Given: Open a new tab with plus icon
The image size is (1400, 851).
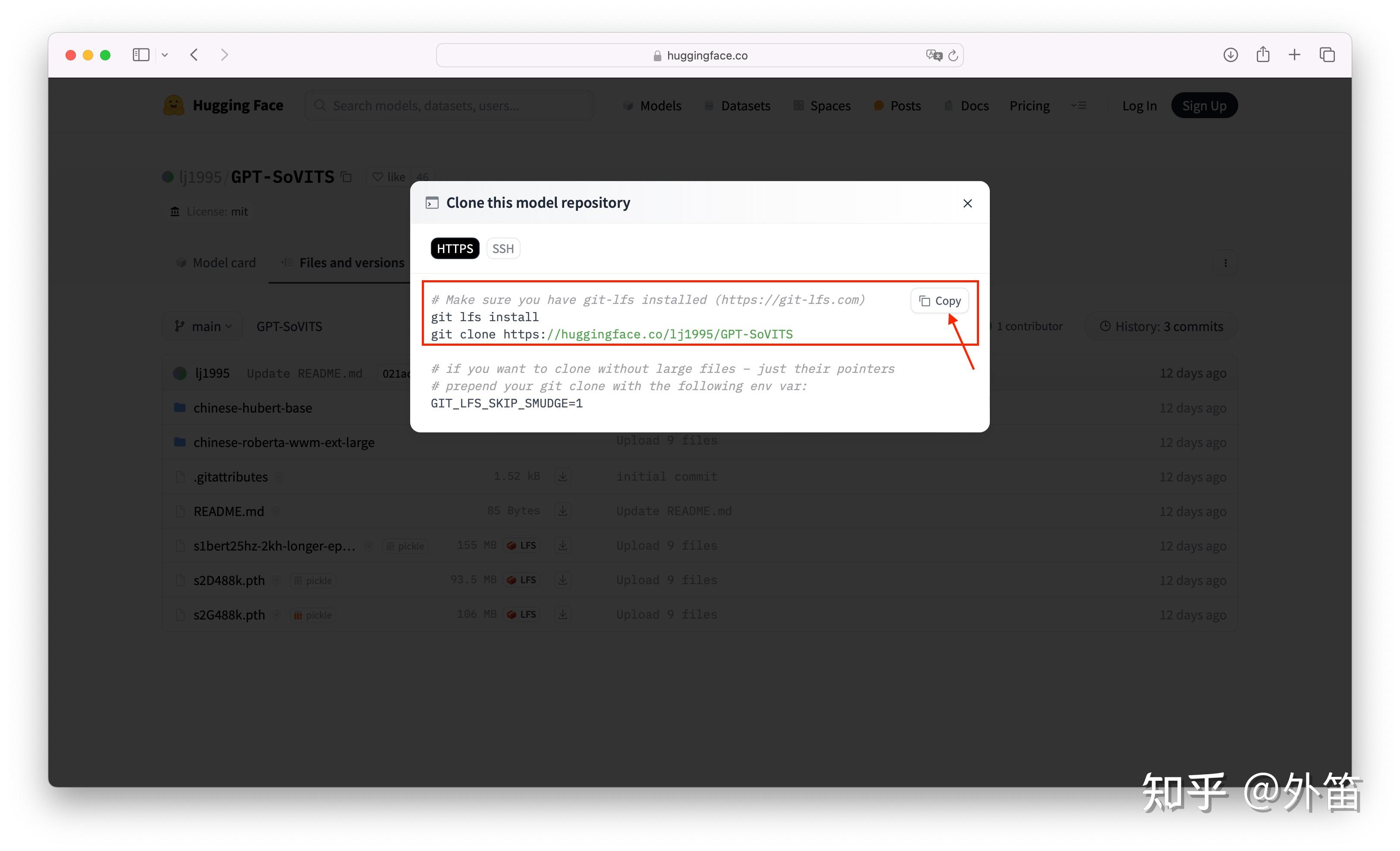Looking at the screenshot, I should click(1294, 55).
